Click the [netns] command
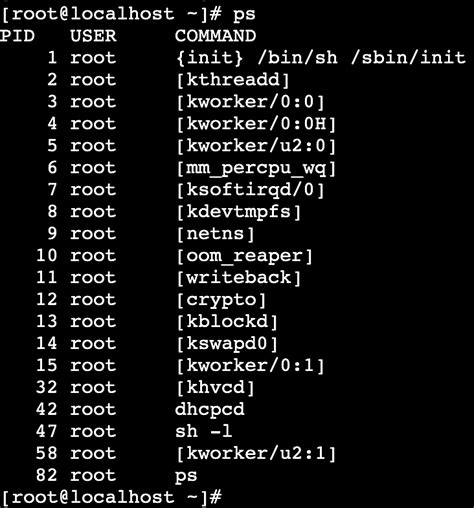 [215, 234]
